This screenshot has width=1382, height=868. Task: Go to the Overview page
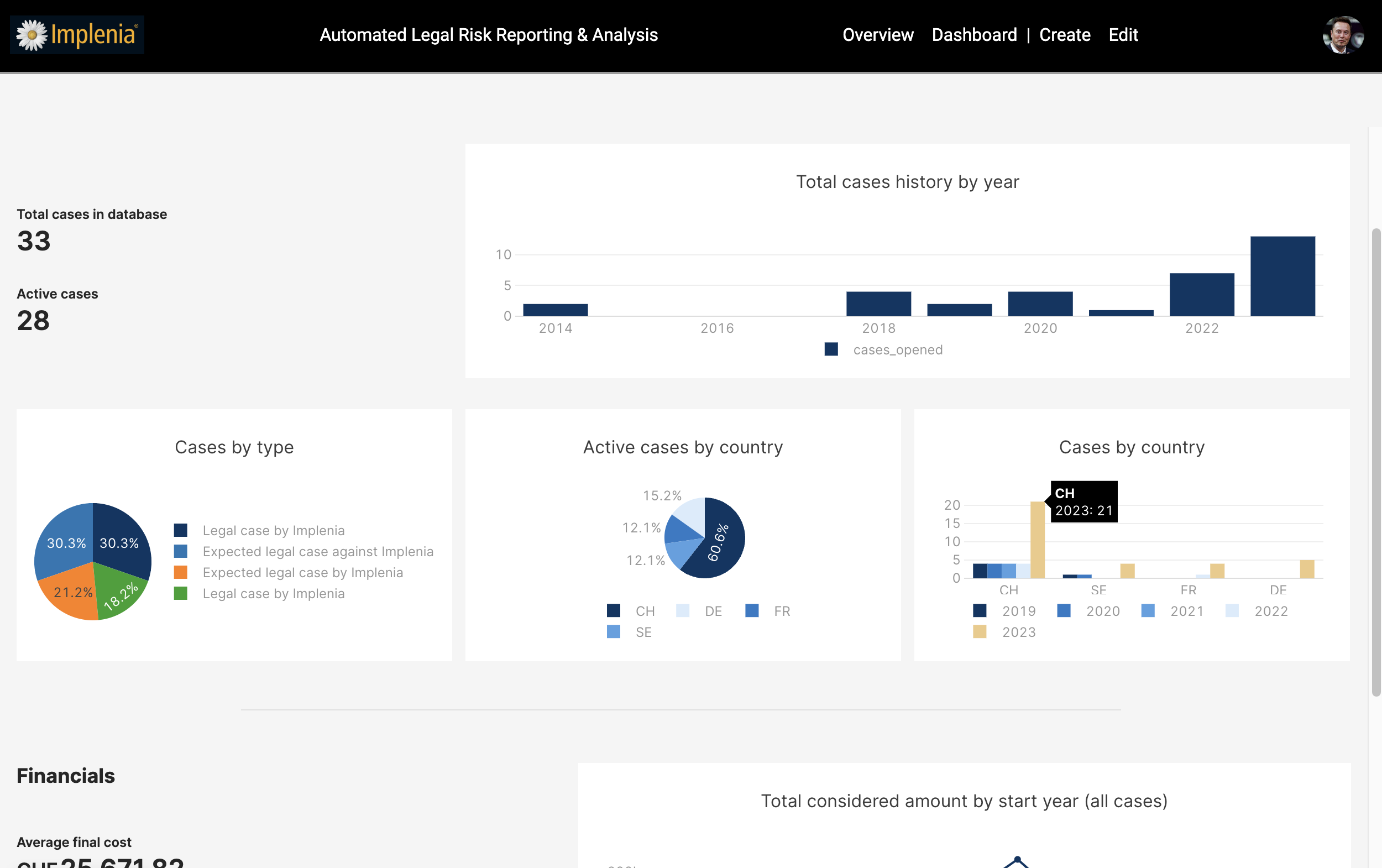[877, 35]
